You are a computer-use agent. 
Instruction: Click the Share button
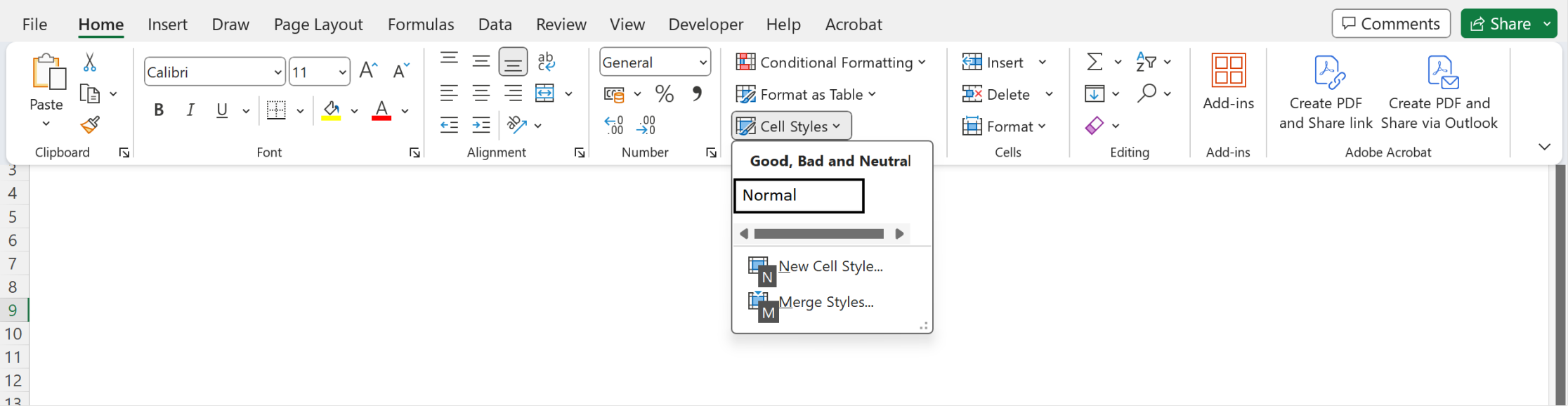pyautogui.click(x=1500, y=24)
